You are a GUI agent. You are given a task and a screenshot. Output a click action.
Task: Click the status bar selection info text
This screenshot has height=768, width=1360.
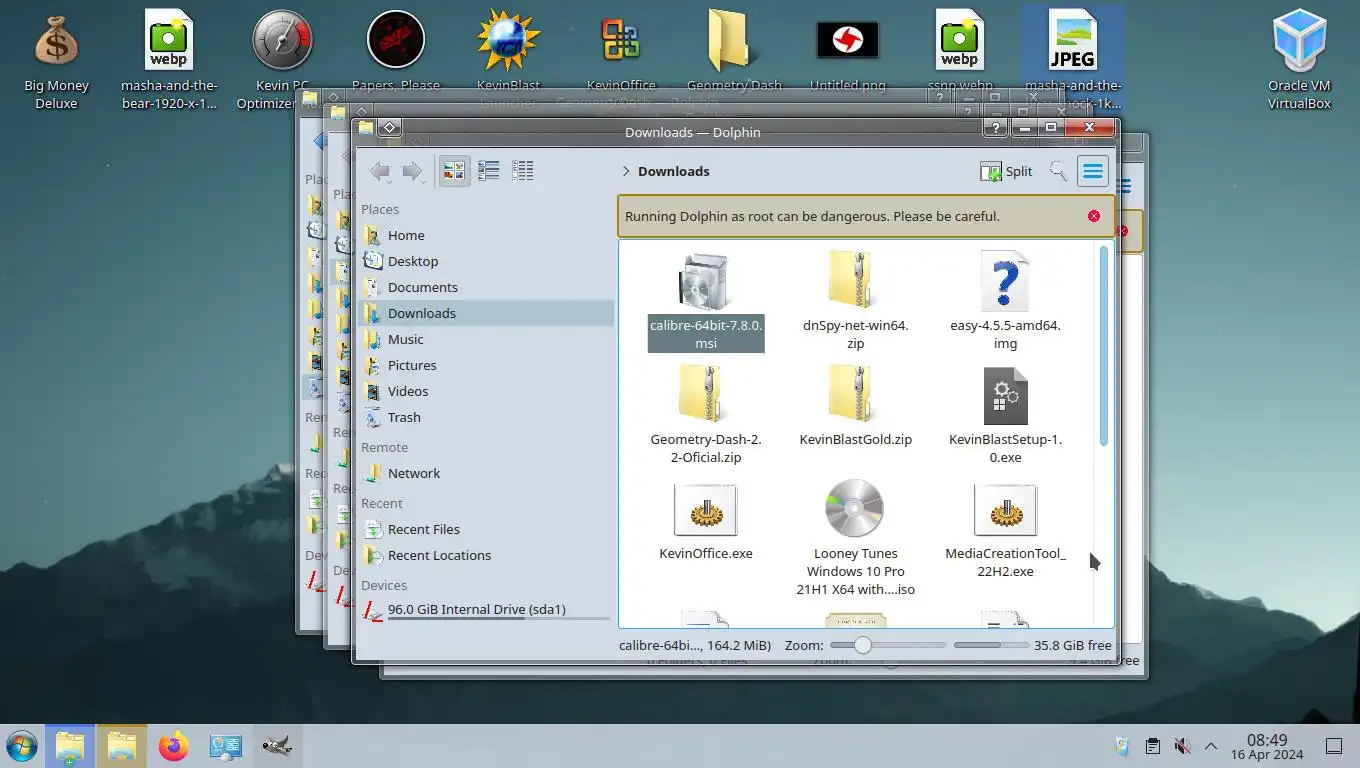pyautogui.click(x=695, y=645)
